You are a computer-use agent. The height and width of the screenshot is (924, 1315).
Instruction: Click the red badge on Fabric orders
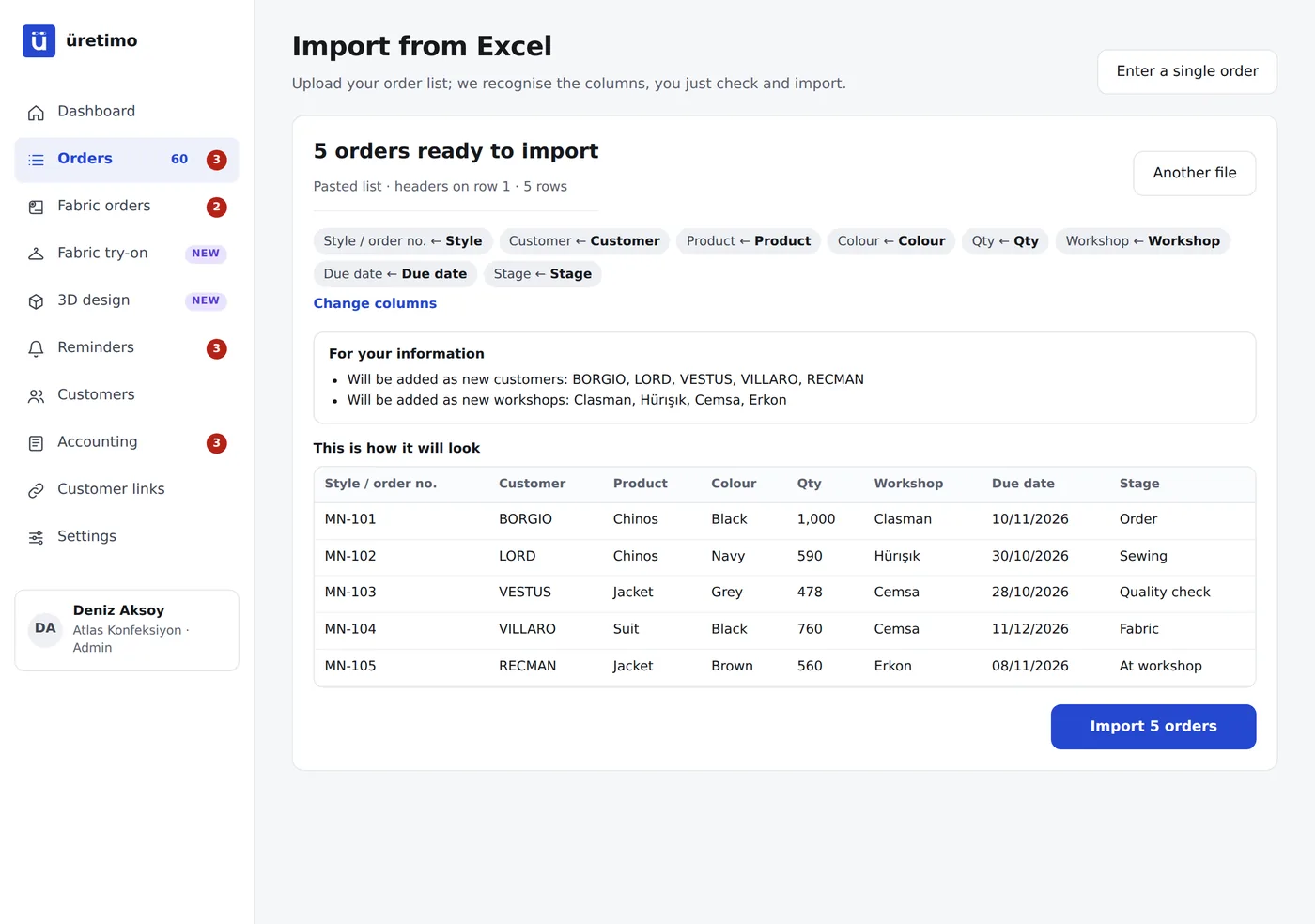click(x=216, y=207)
